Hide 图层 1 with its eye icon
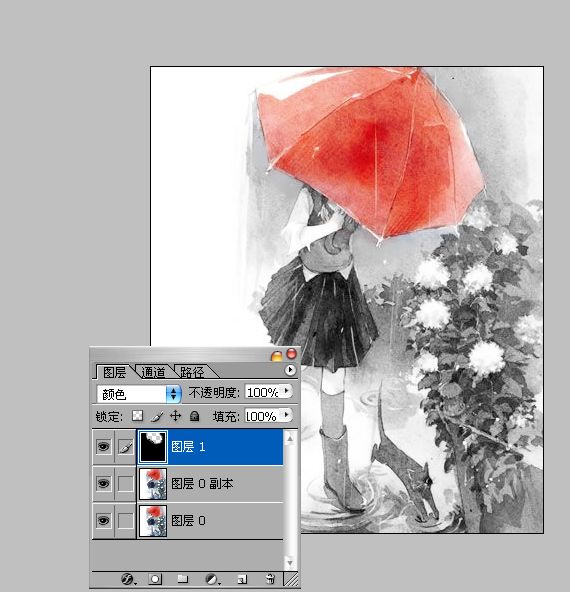 click(103, 447)
